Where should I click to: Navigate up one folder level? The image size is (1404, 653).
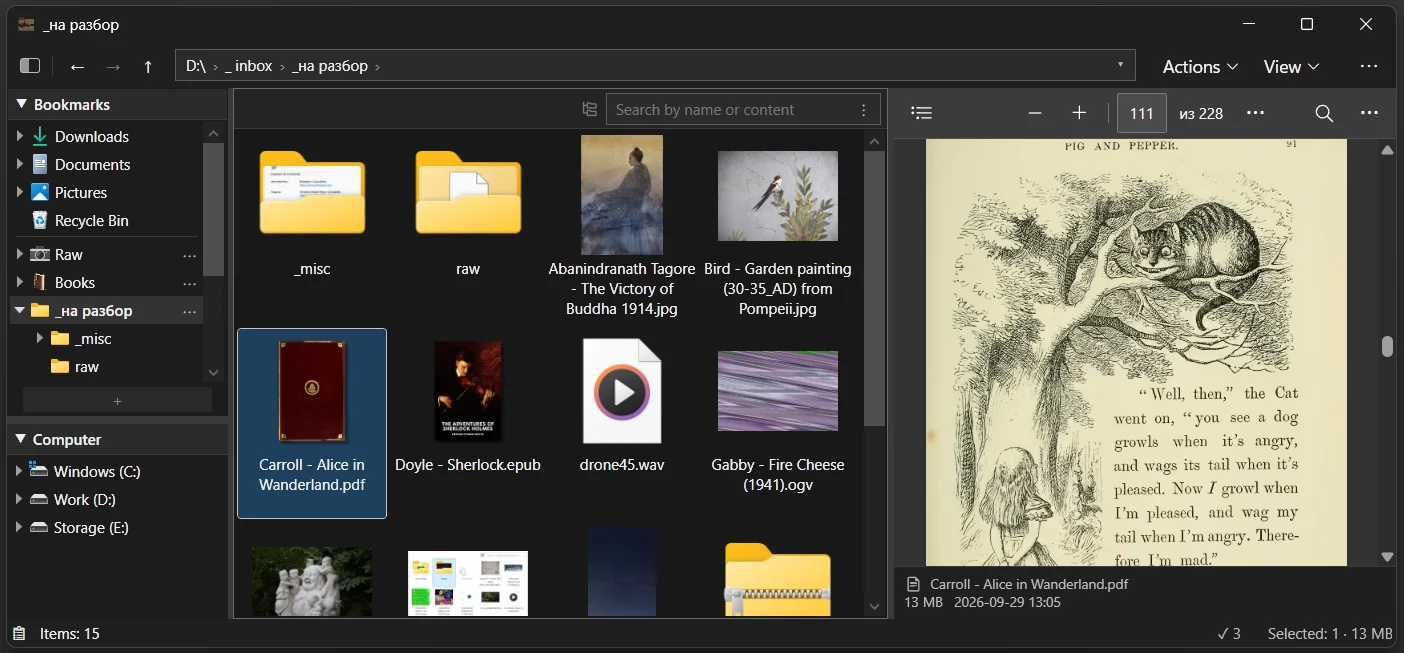coord(148,67)
